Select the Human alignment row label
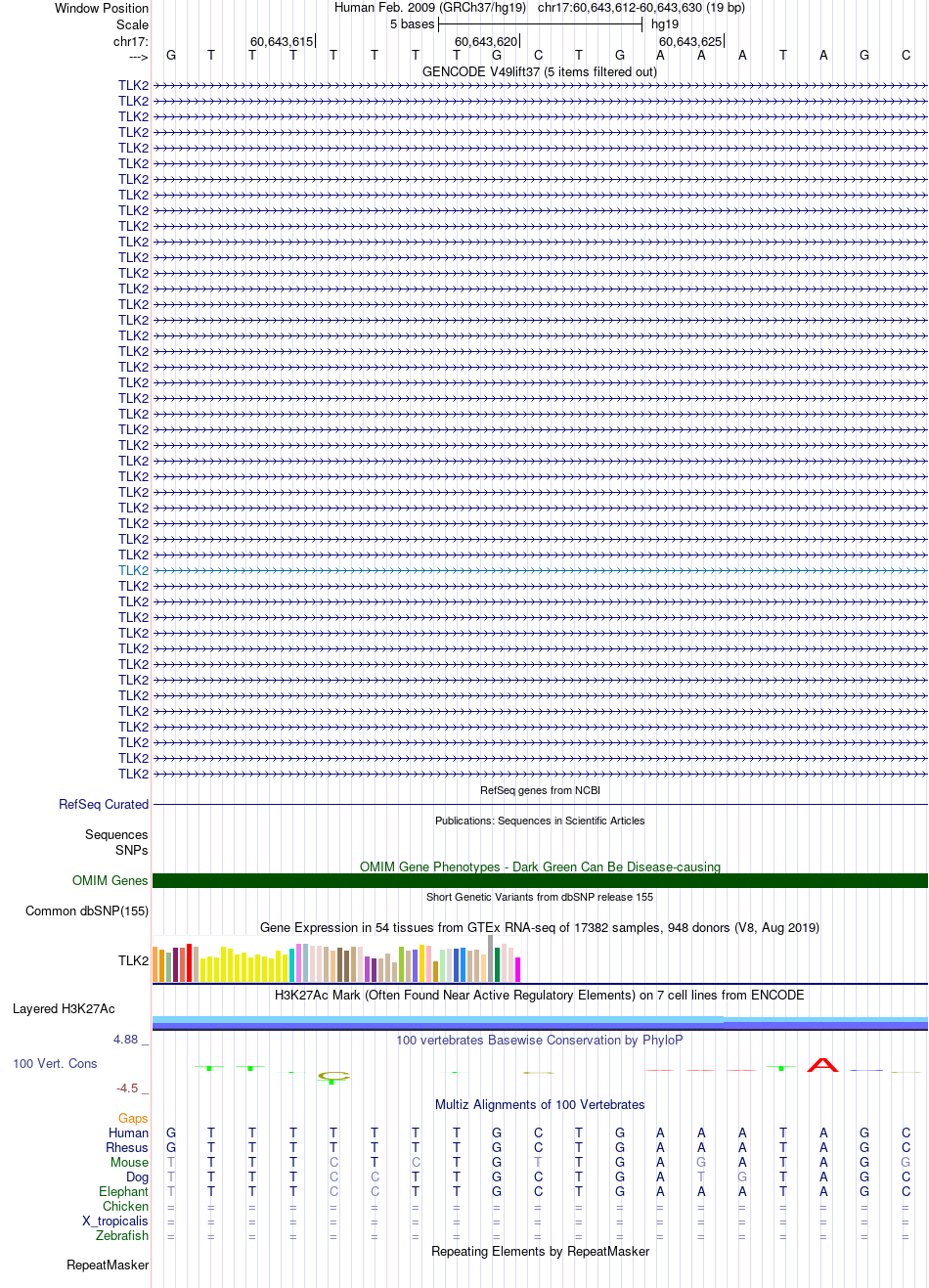The image size is (929, 1288). click(129, 1133)
